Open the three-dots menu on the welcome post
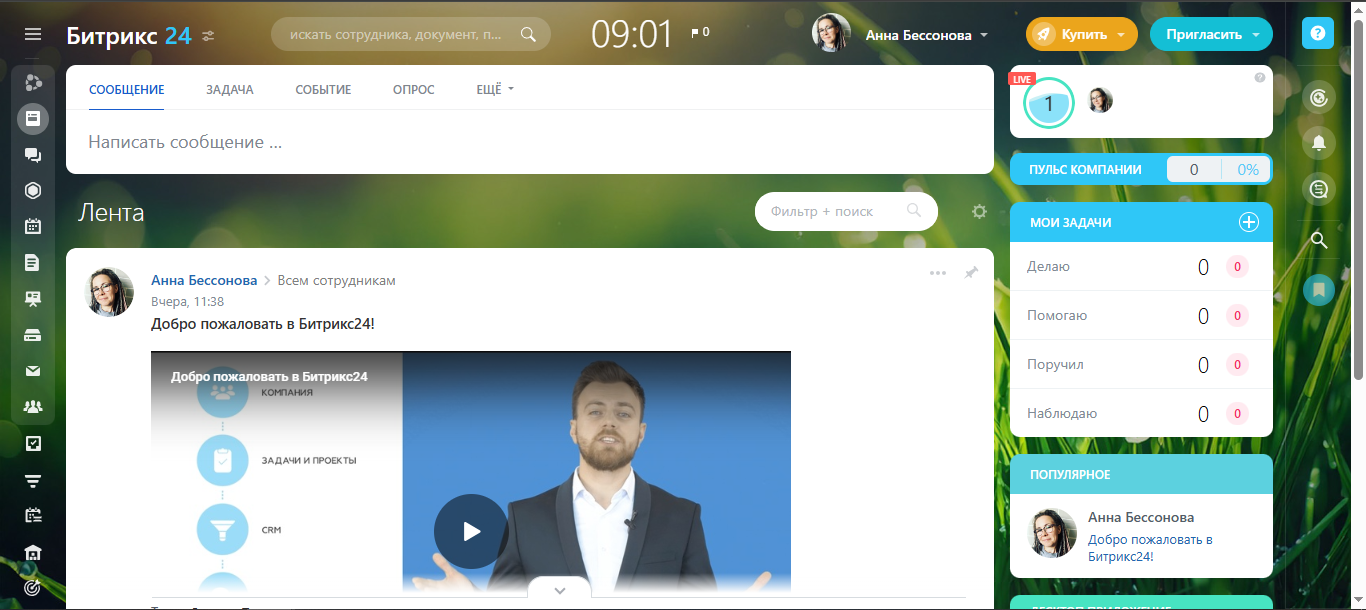The image size is (1366, 610). tap(937, 273)
